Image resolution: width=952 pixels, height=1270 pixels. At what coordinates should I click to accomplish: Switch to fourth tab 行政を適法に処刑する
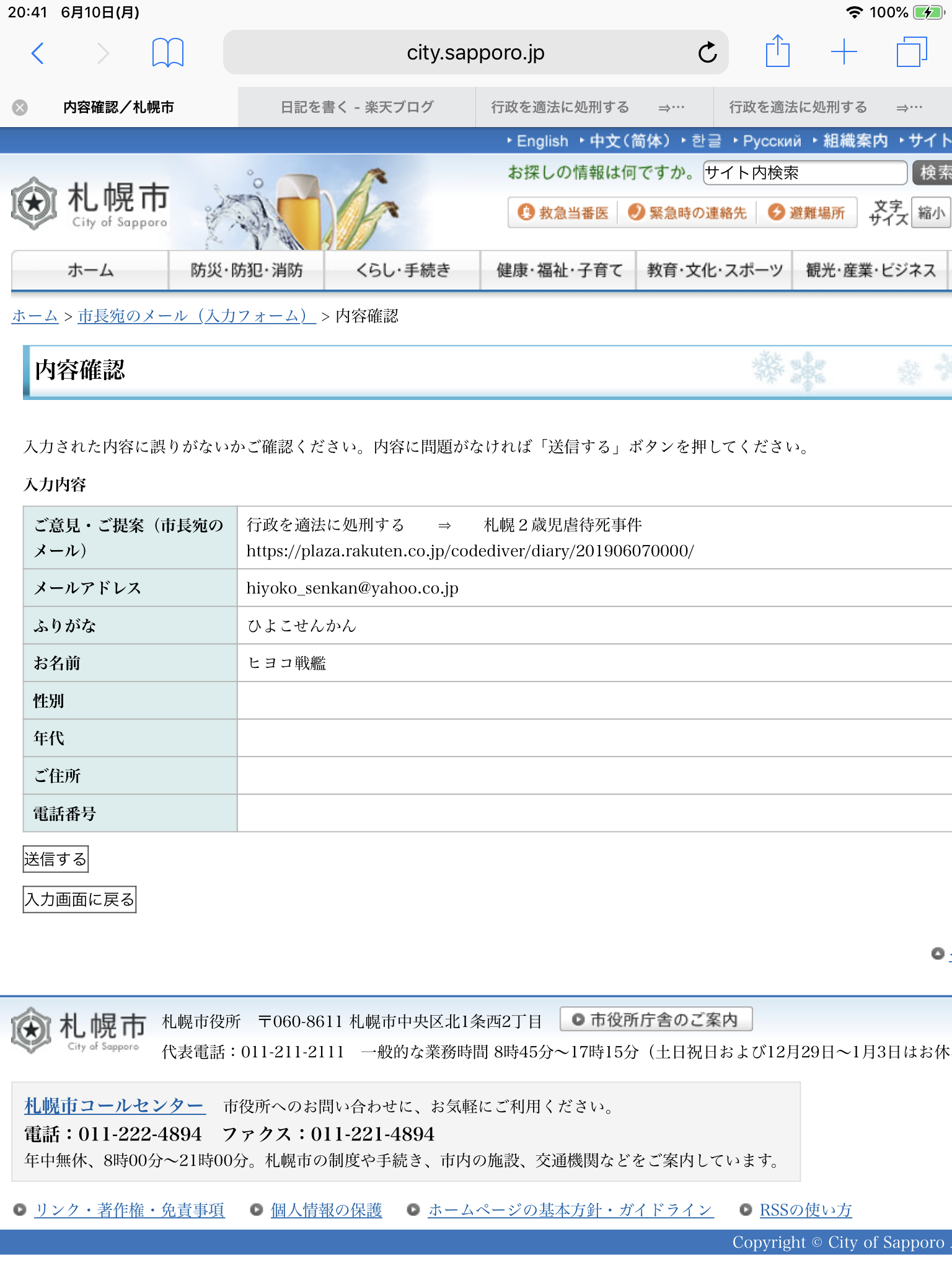tap(832, 107)
